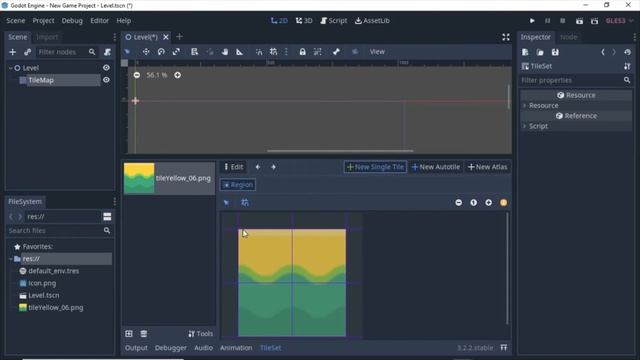Open the GLES3 renderer dropdown
640x360 pixels.
point(620,21)
